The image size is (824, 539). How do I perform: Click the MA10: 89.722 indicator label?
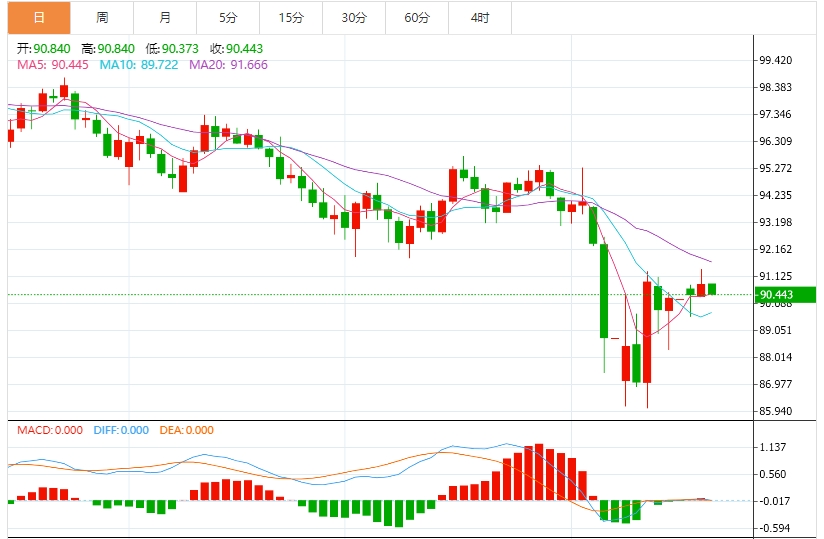pyautogui.click(x=139, y=65)
